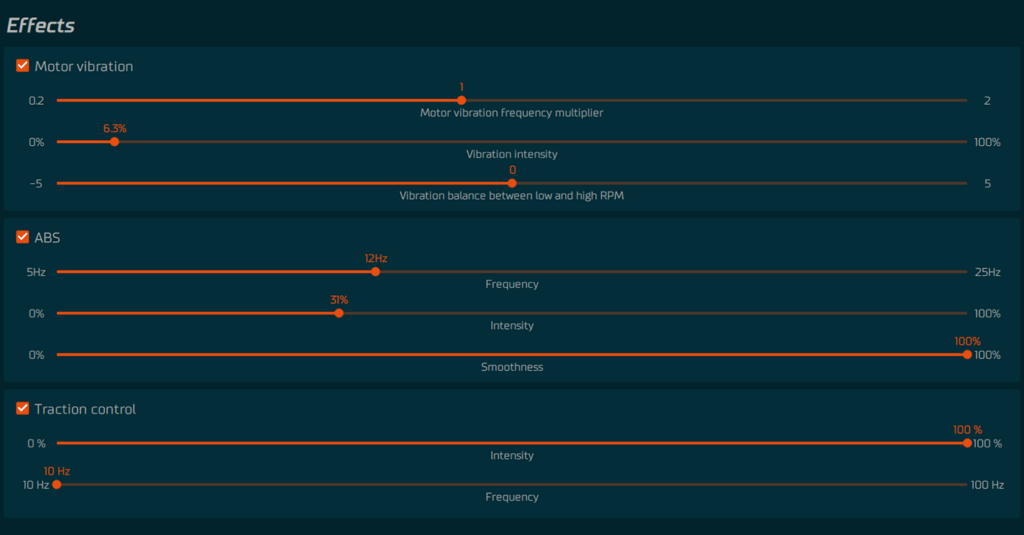The height and width of the screenshot is (535, 1024).
Task: Select Traction control Frequency handle at 10 Hz
Action: pyautogui.click(x=57, y=484)
